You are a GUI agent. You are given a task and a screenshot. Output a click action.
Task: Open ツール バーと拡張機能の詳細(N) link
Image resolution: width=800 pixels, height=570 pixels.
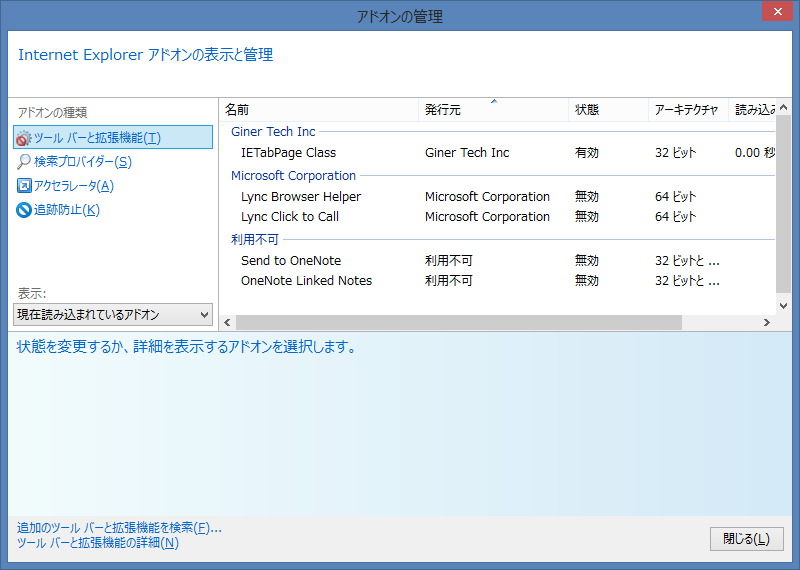coord(97,542)
